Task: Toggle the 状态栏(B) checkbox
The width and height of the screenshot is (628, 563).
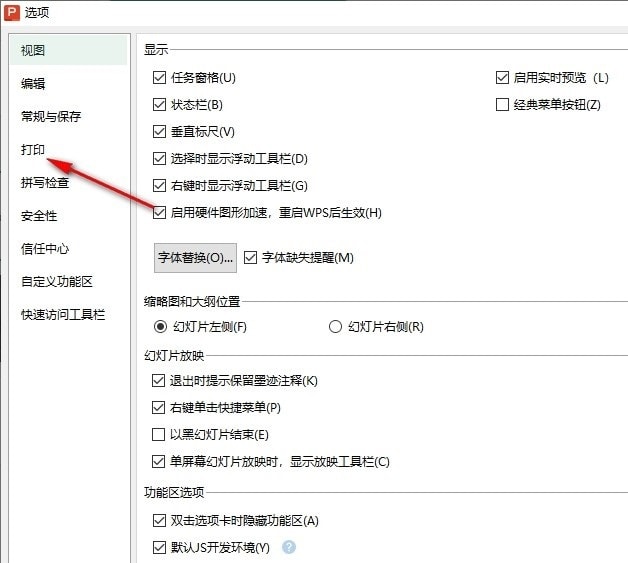Action: tap(159, 105)
